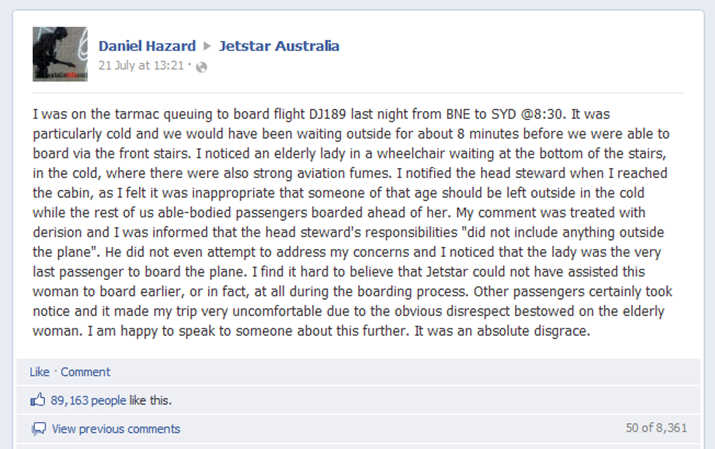Visit the Jetstar Australia page link
715x449 pixels.
pos(279,46)
